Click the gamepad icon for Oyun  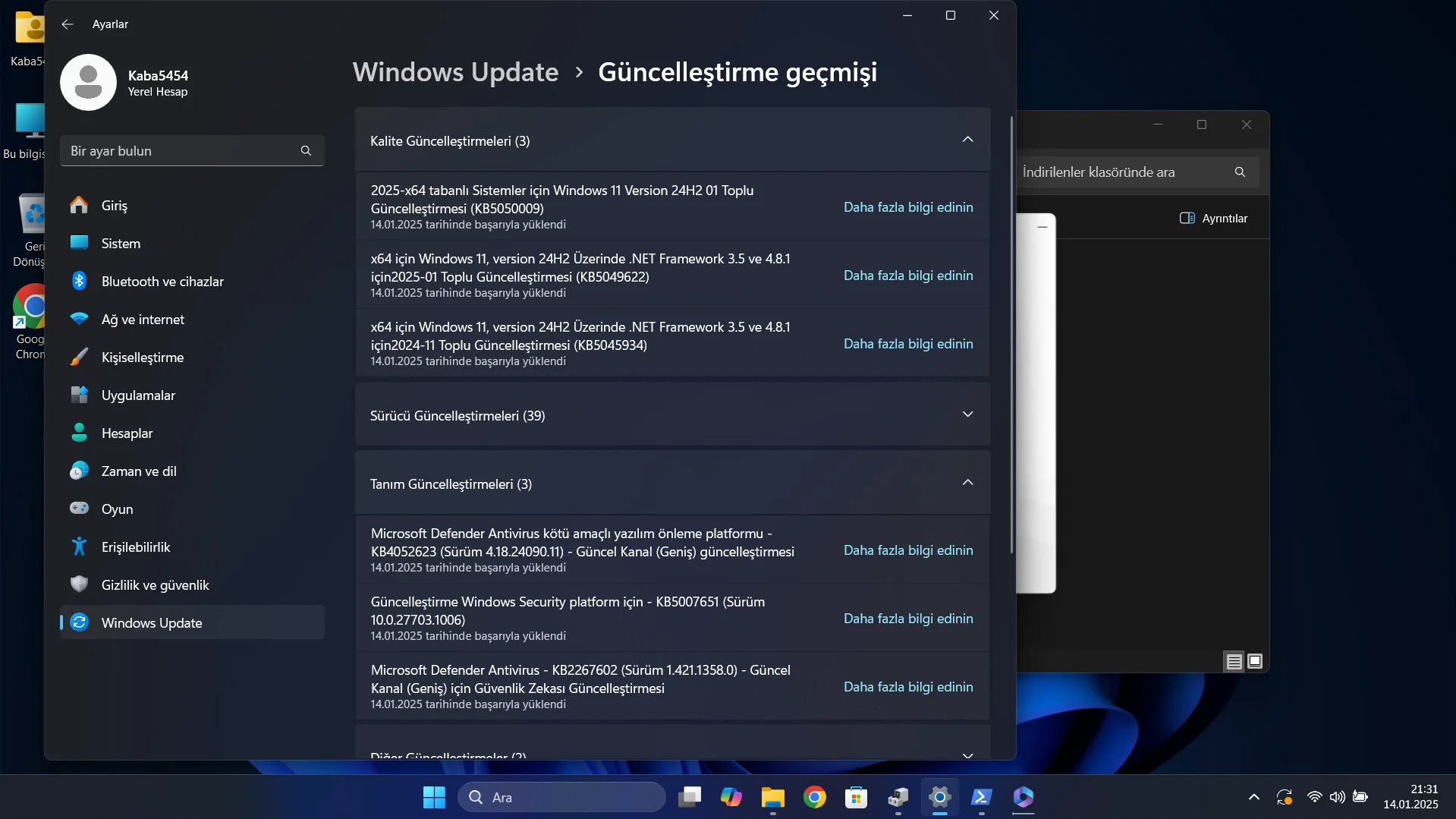click(79, 508)
